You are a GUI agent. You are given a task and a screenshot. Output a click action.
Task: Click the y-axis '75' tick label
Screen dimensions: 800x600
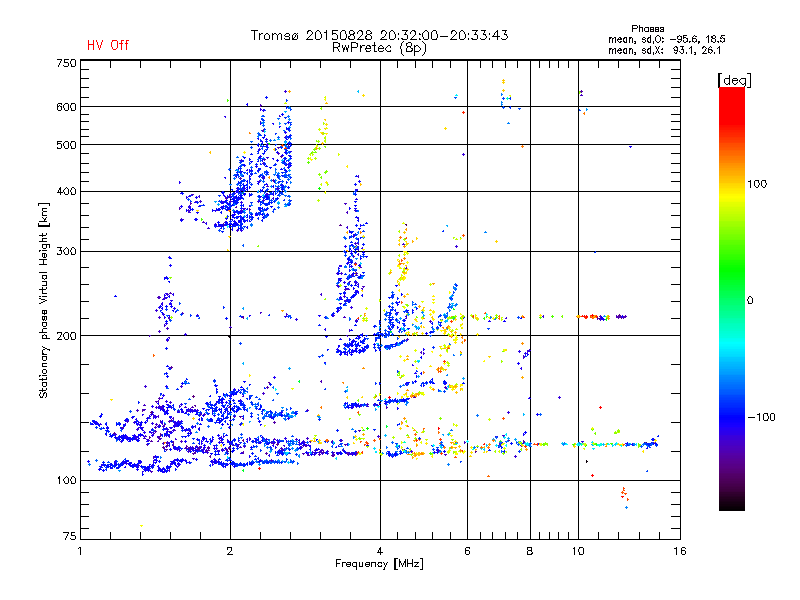[x=70, y=536]
